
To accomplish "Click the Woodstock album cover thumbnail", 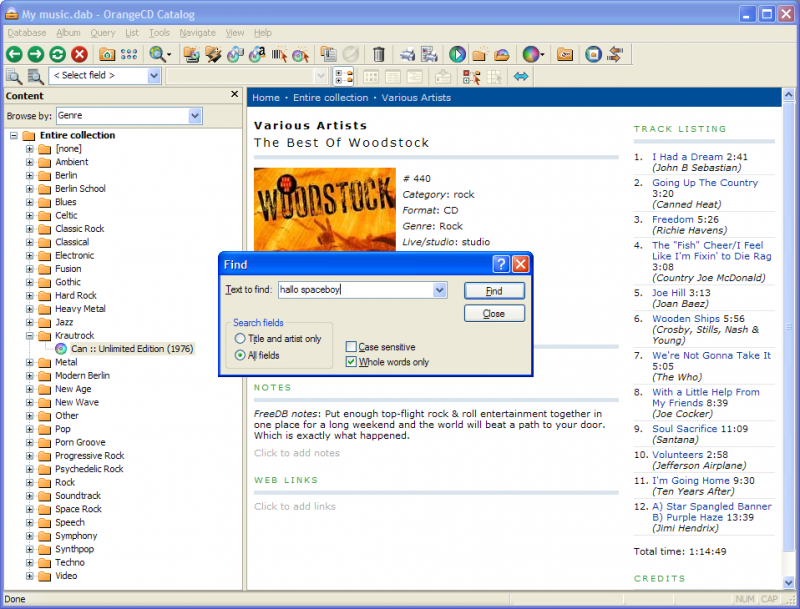I will [x=324, y=209].
